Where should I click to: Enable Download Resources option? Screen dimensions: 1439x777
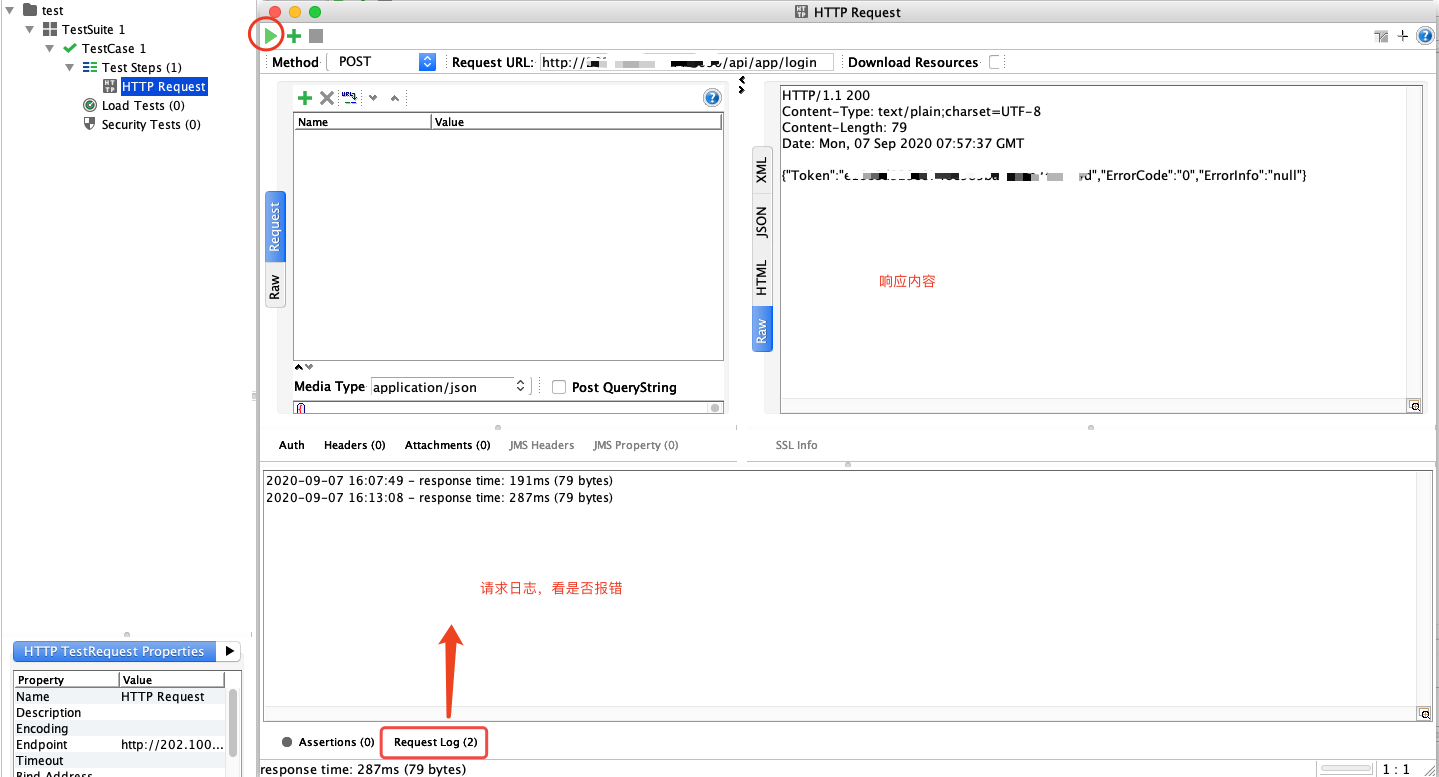(x=995, y=61)
